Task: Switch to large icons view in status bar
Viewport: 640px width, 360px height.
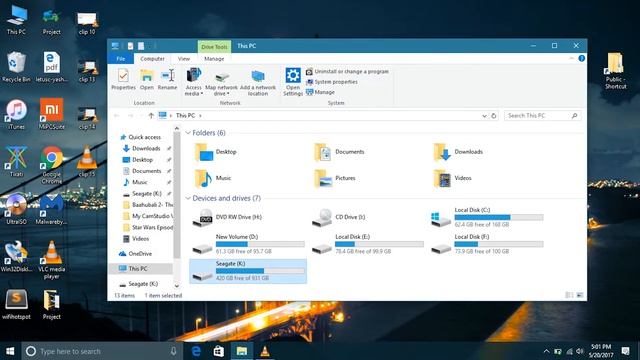Action: coord(580,295)
